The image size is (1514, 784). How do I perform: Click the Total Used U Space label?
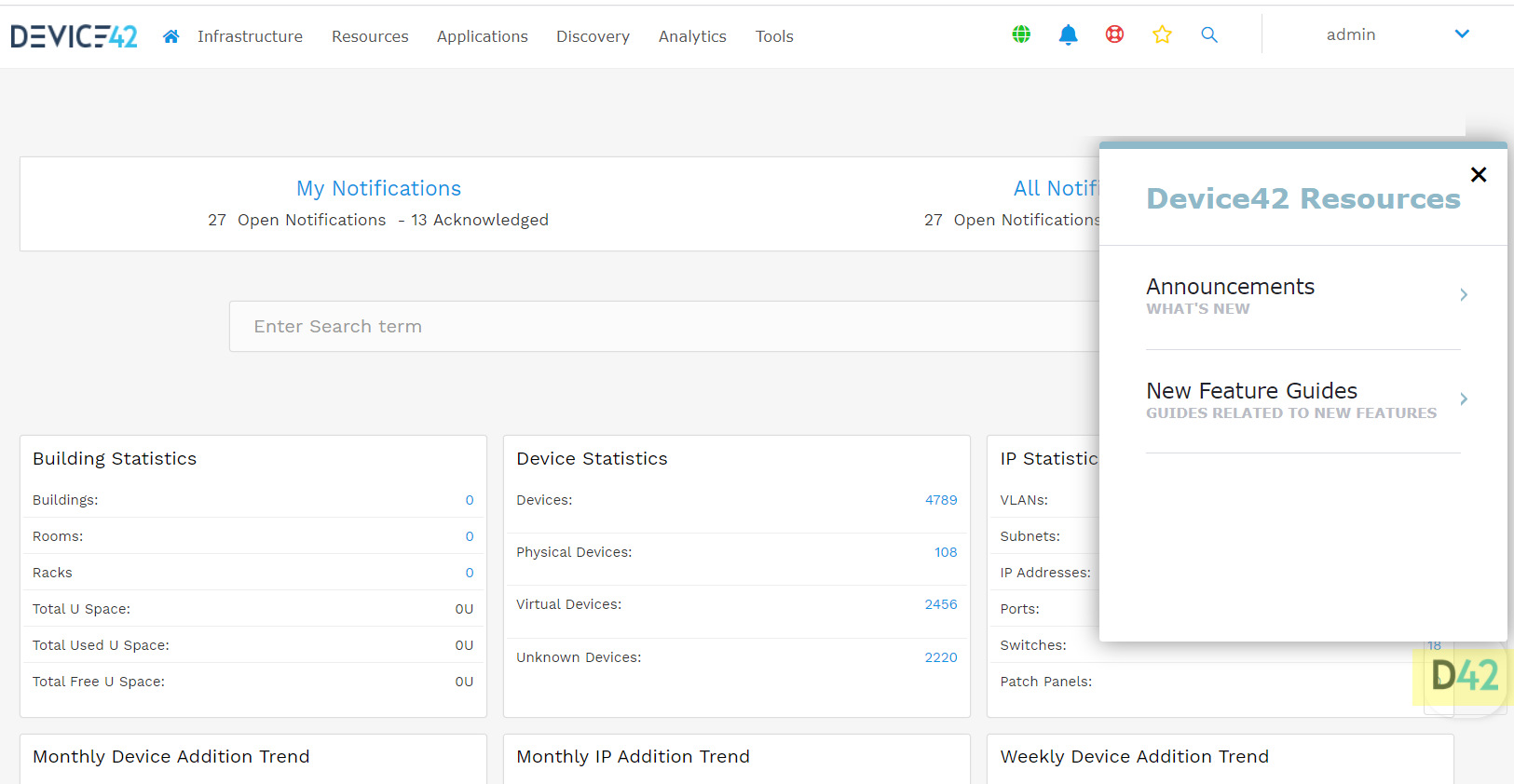pyautogui.click(x=101, y=645)
